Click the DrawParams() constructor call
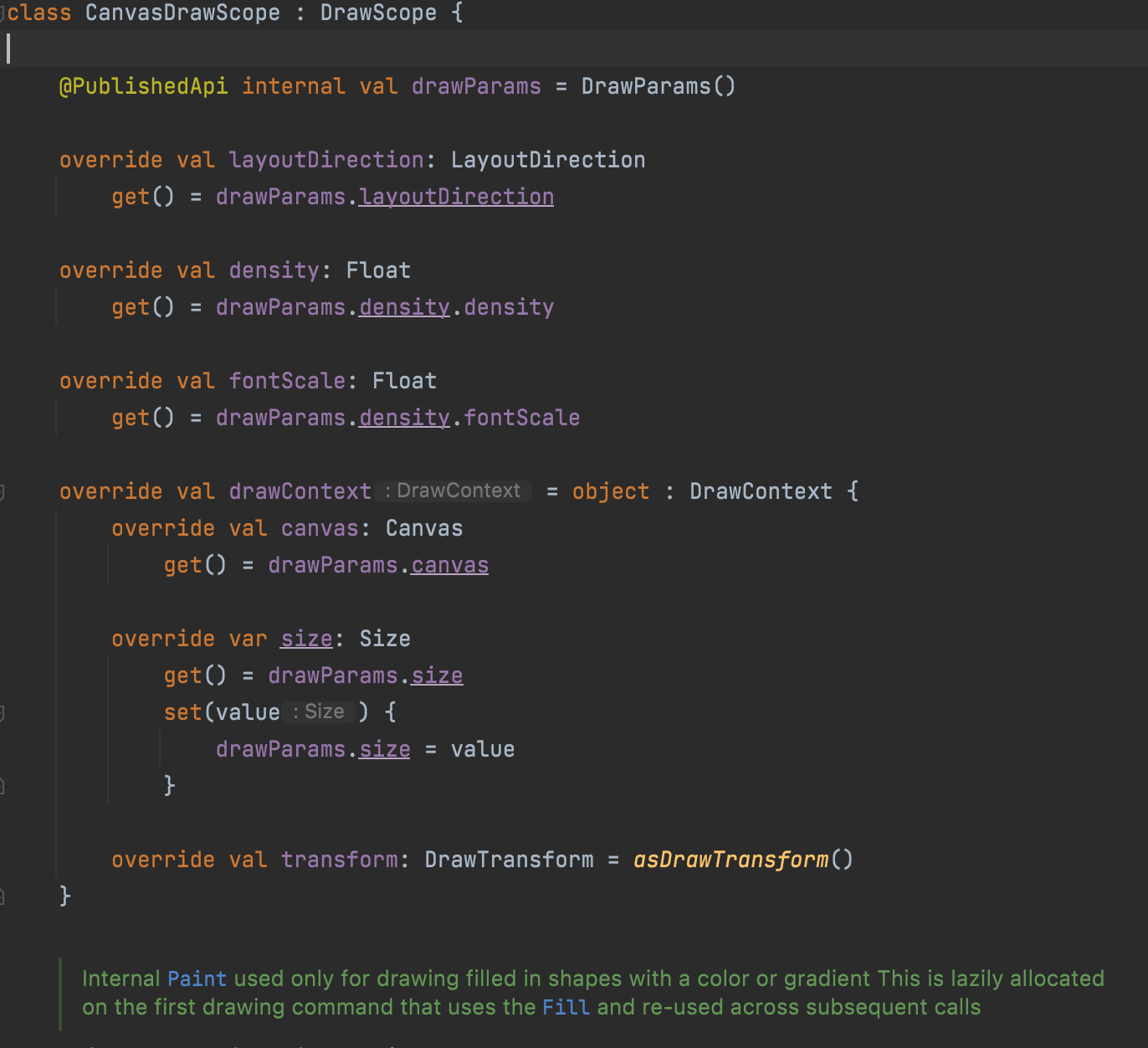The width and height of the screenshot is (1148, 1048). click(x=659, y=86)
